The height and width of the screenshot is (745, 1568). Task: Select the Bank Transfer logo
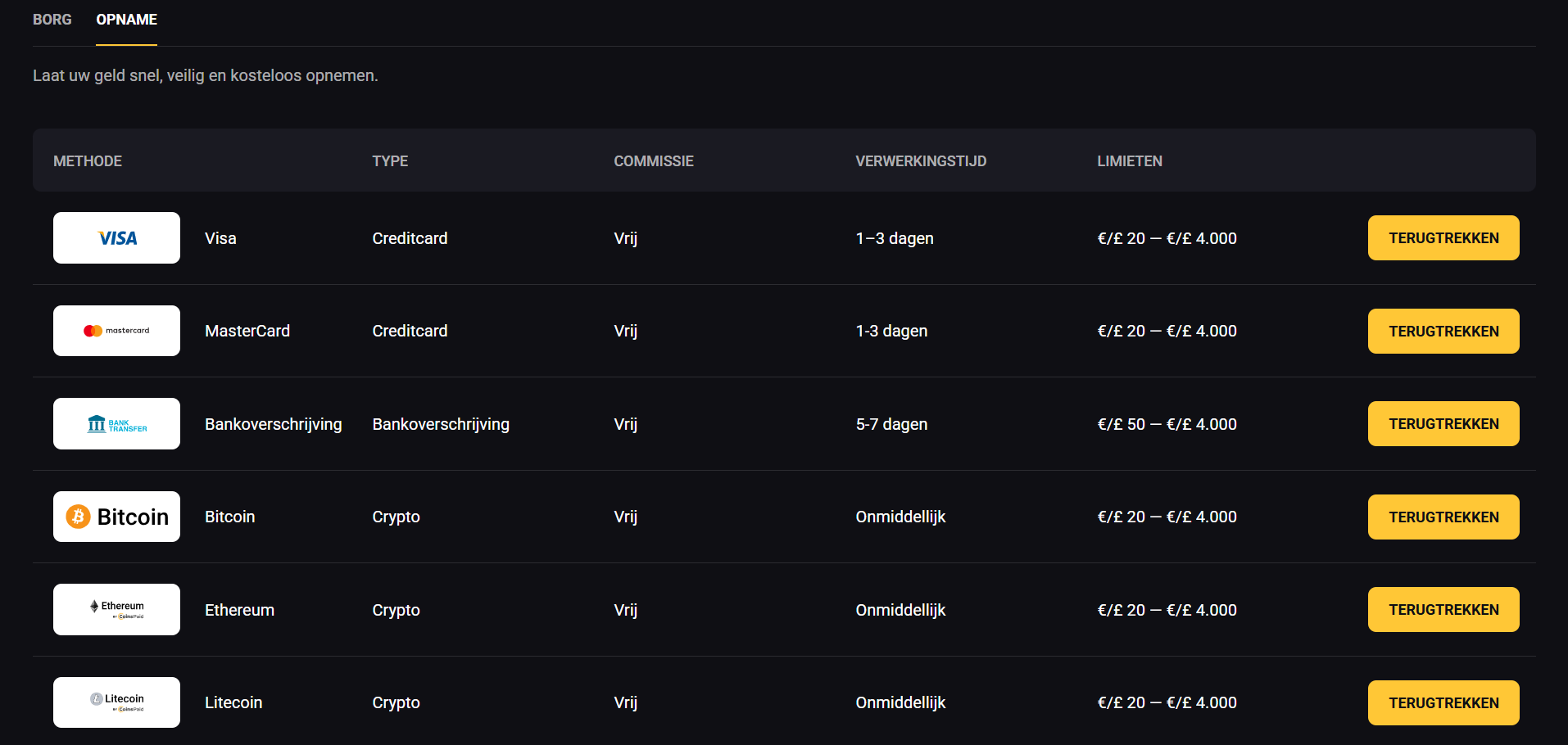click(x=116, y=424)
